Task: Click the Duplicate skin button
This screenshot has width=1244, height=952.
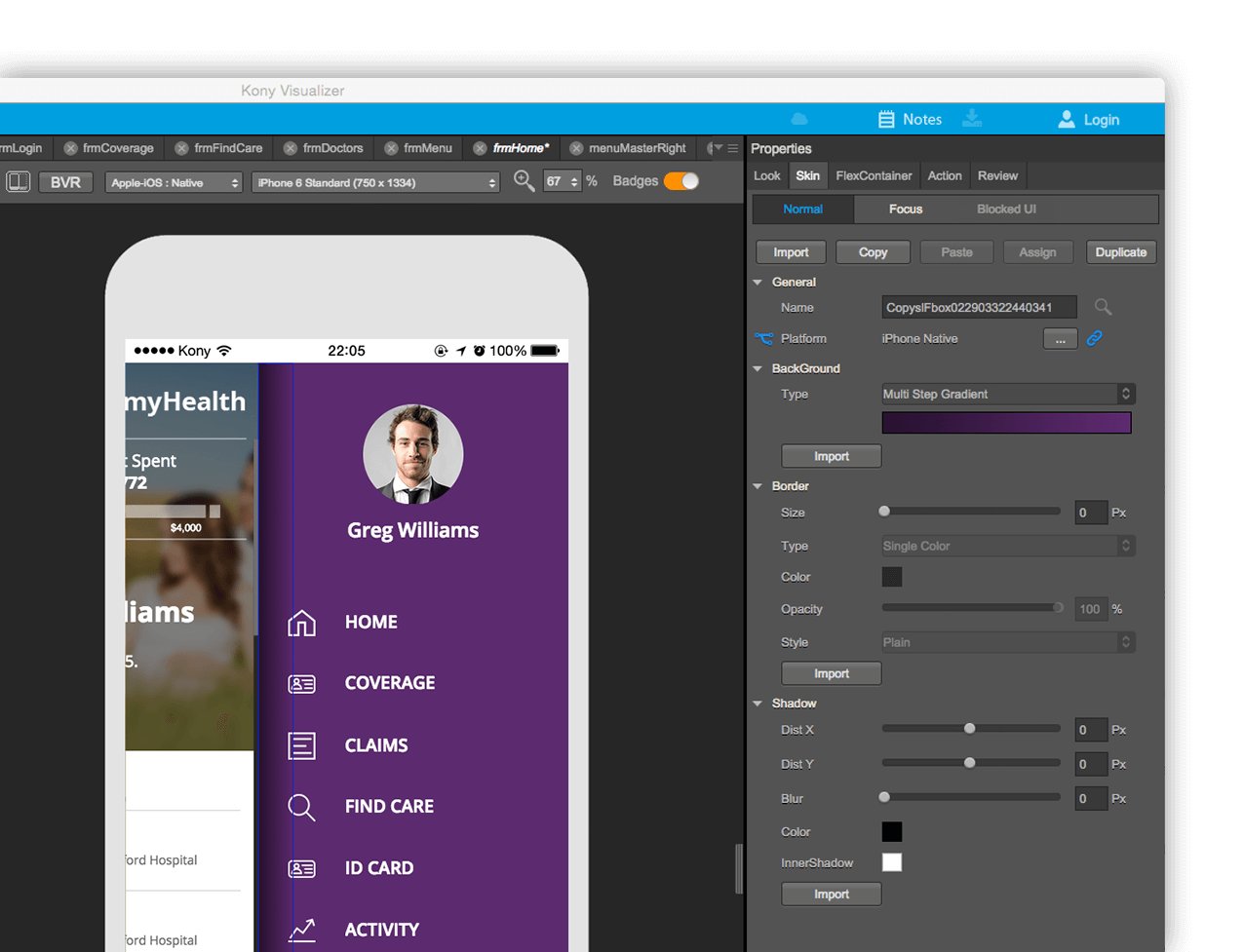Action: tap(1121, 252)
